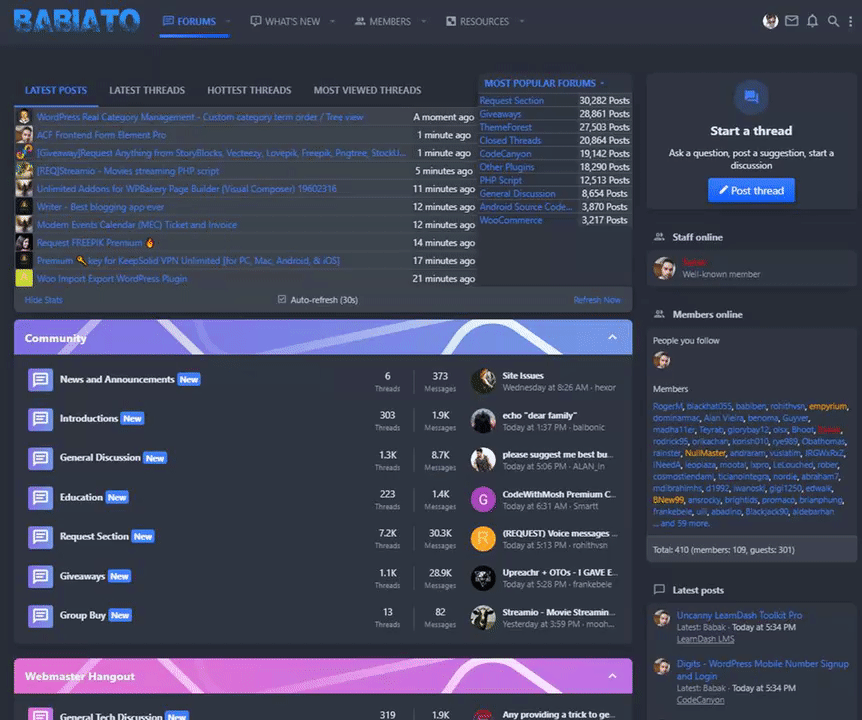Toggle the Auto-refresh (30s) checkbox
The width and height of the screenshot is (862, 720).
[x=282, y=300]
